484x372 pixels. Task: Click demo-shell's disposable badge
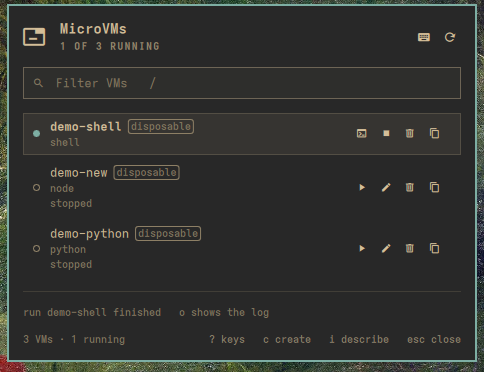[161, 127]
